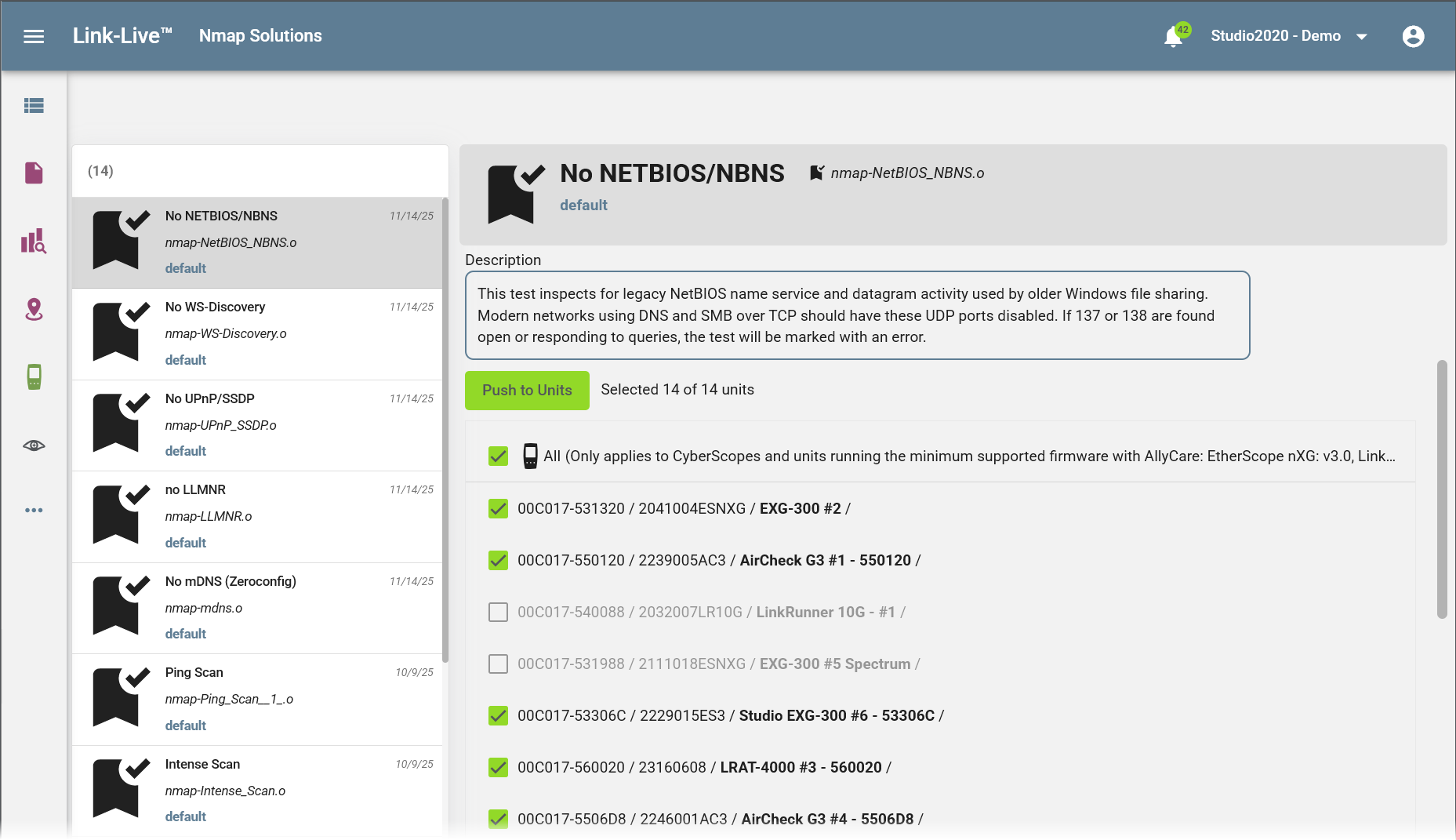Image resolution: width=1456 pixels, height=840 pixels.
Task: Open the user account profile icon
Action: [x=1413, y=36]
